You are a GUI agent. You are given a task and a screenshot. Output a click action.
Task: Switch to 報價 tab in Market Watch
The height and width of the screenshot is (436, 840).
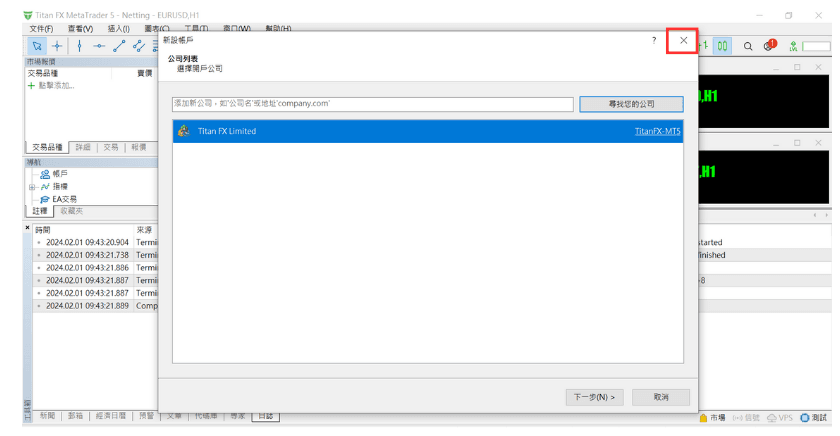coord(139,147)
